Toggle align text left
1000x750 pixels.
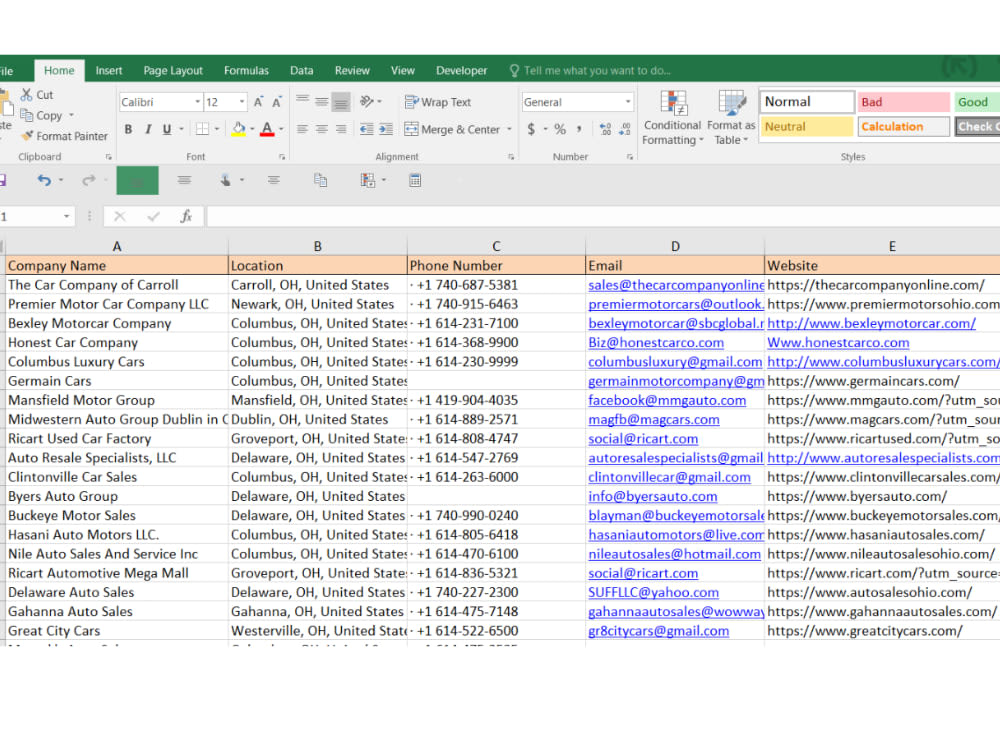302,129
